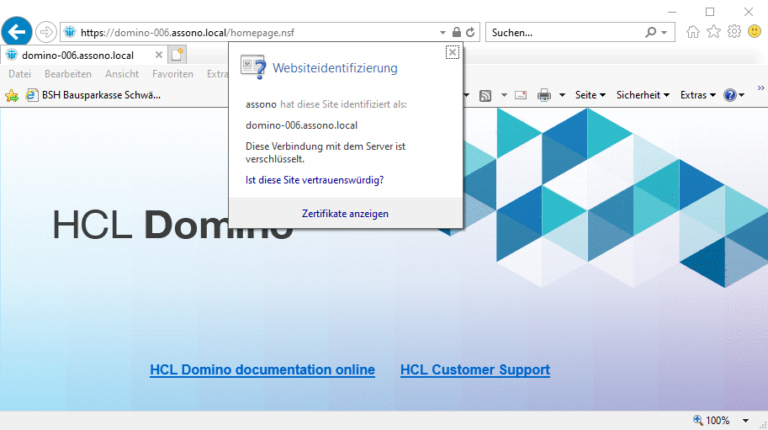Image resolution: width=768 pixels, height=430 pixels.
Task: Click the smiley feedback icon
Action: tap(755, 32)
